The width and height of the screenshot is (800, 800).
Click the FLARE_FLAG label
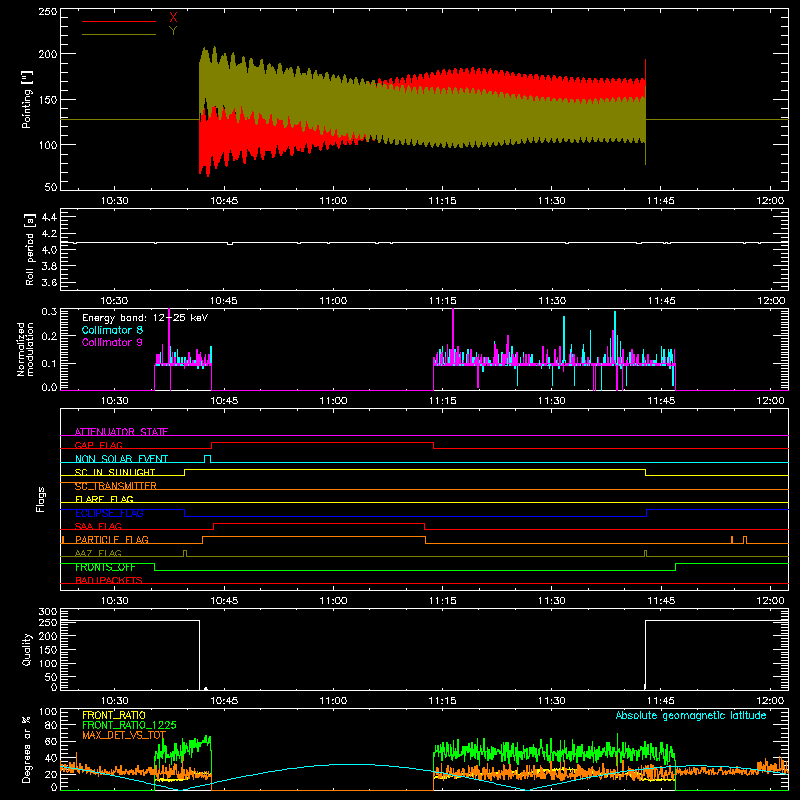[x=104, y=499]
